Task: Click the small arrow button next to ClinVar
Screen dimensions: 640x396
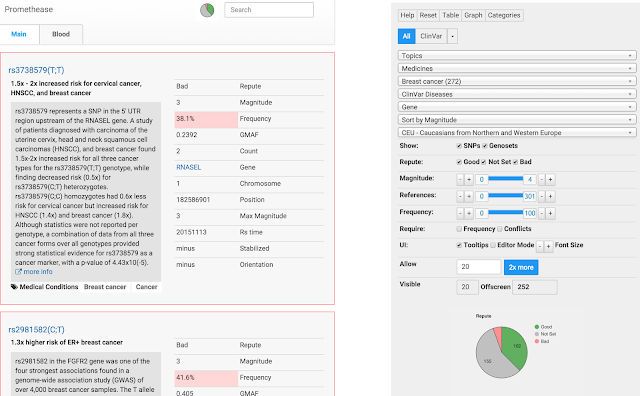Action: 452,36
